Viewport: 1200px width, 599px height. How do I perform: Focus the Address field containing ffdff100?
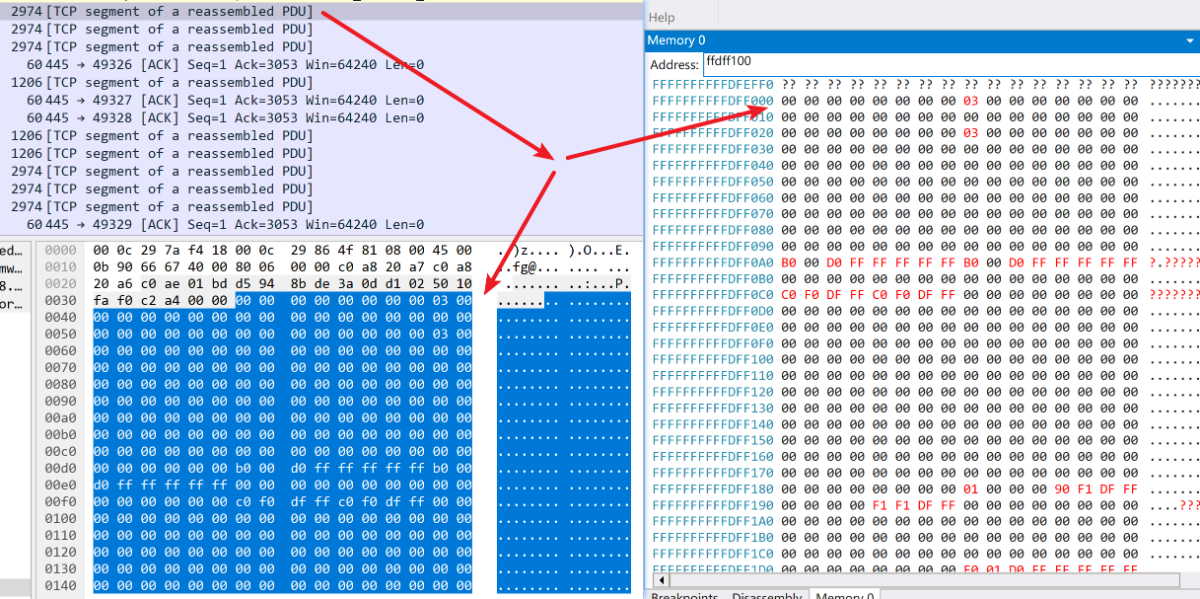pos(950,62)
